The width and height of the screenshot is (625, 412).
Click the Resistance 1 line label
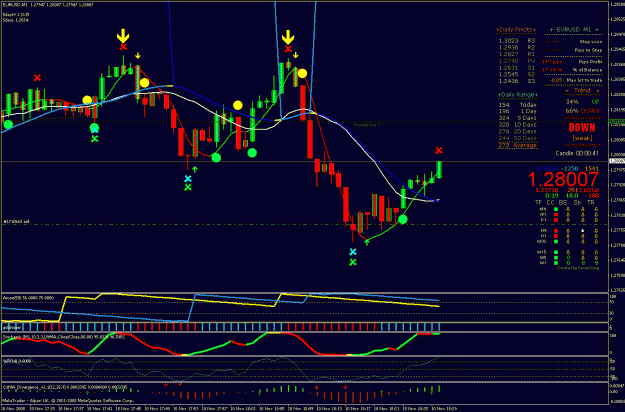[367, 125]
